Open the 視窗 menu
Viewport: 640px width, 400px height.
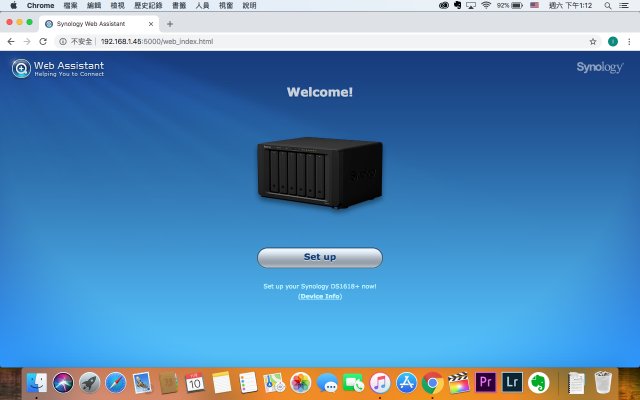[226, 5]
